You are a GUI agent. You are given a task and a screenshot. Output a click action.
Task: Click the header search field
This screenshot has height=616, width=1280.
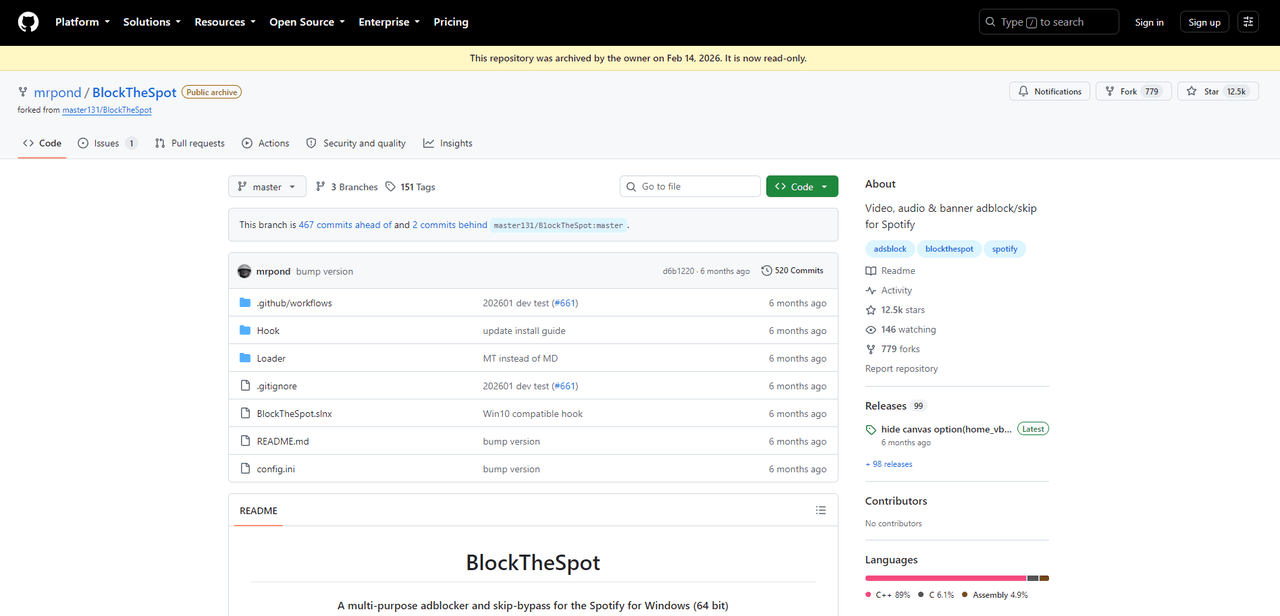(1049, 22)
